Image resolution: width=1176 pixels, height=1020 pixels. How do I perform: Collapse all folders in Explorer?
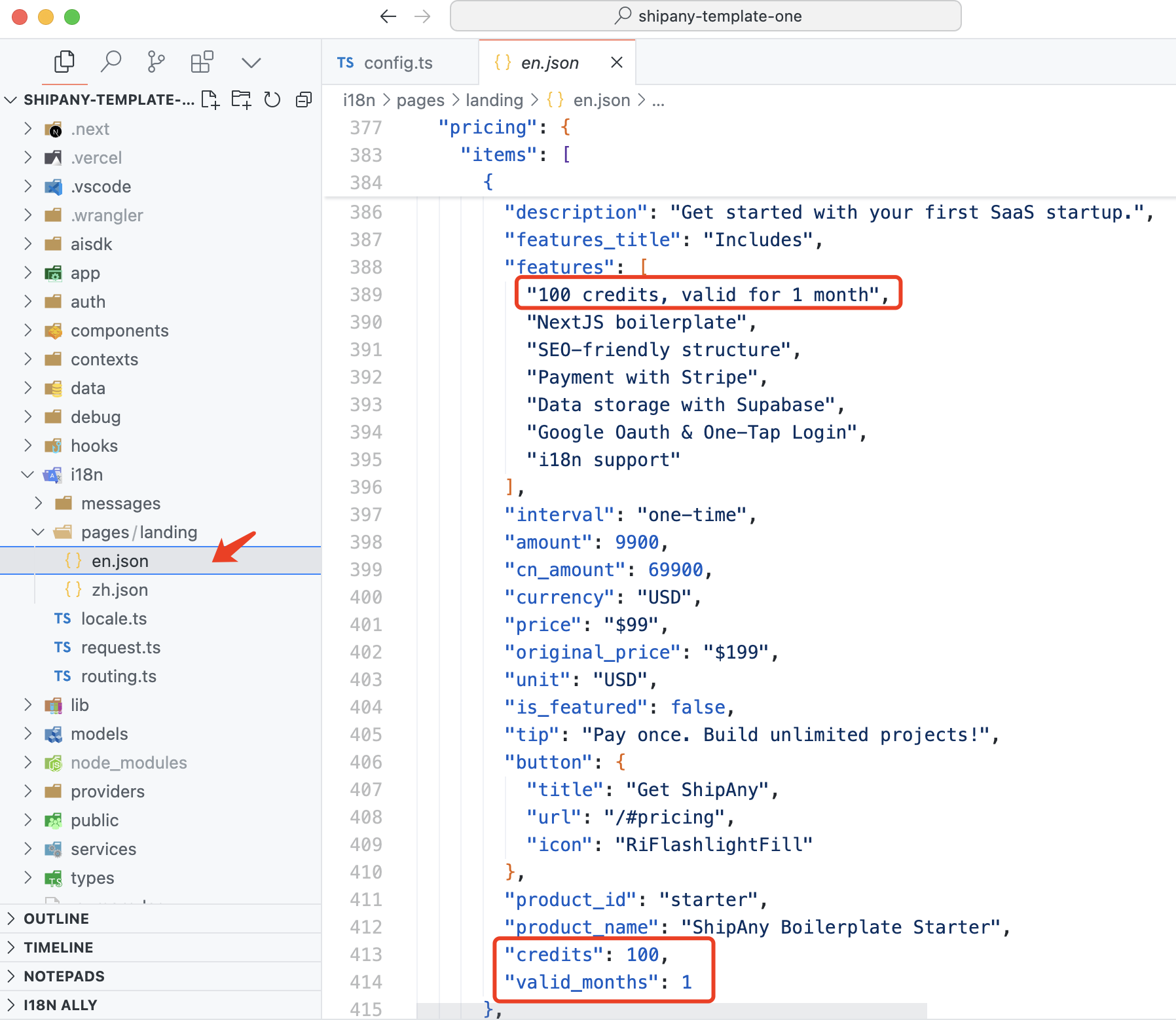coord(303,100)
